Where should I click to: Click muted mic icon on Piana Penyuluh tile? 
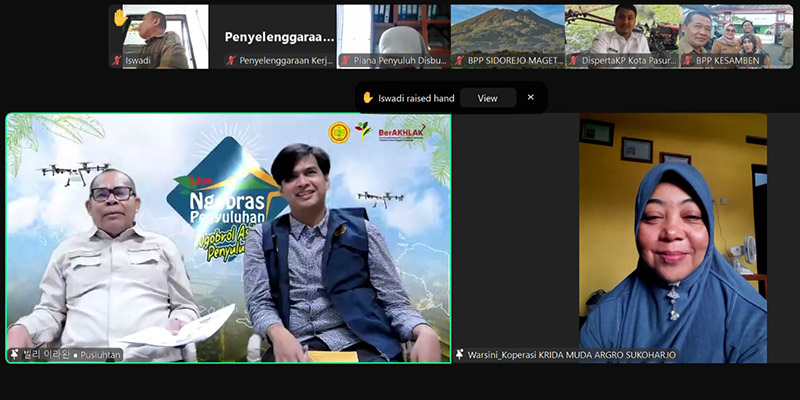(x=345, y=60)
